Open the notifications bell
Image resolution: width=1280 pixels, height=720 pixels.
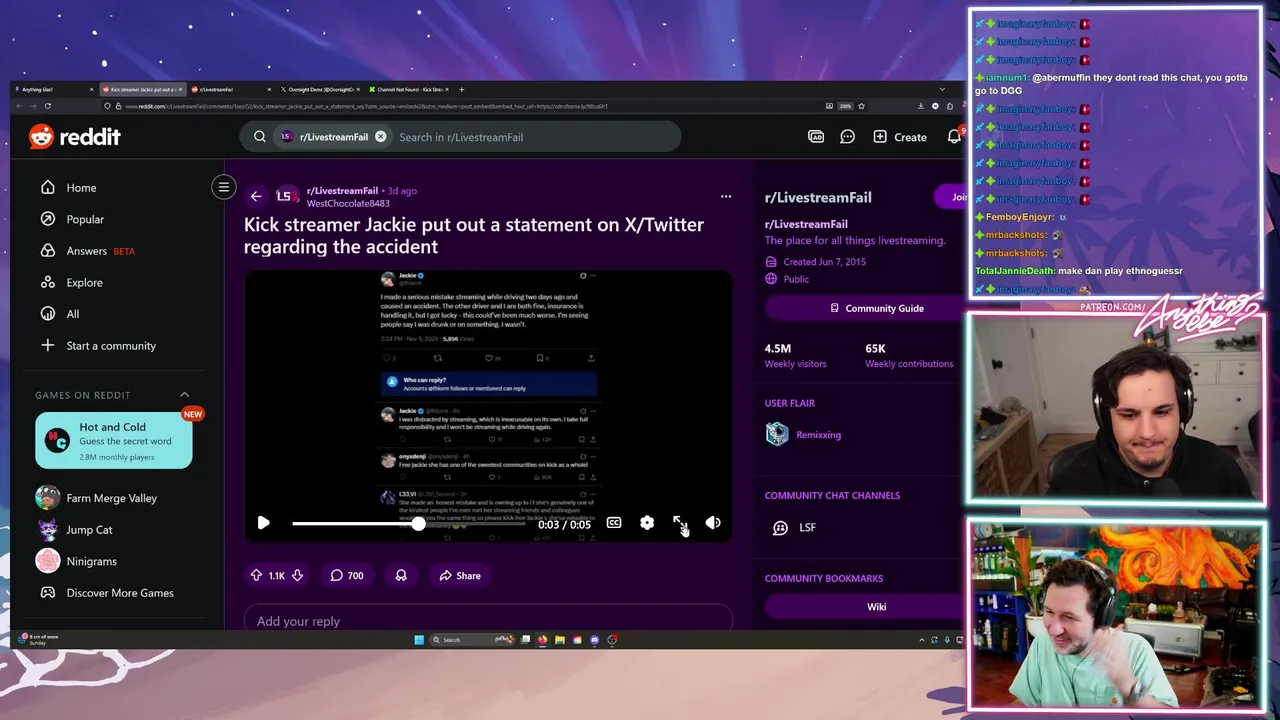(x=954, y=137)
